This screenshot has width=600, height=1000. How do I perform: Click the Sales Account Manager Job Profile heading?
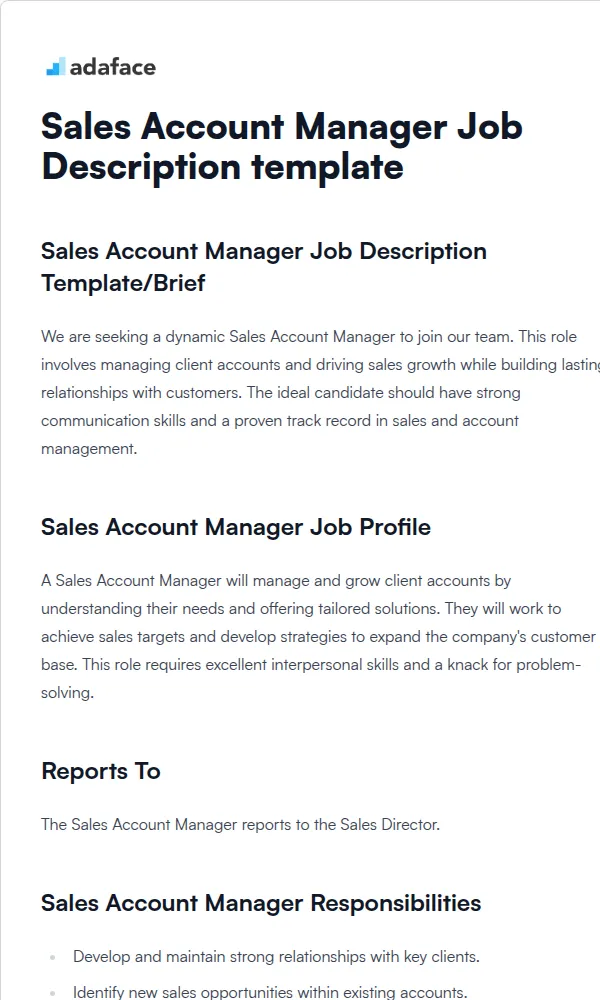(x=236, y=527)
